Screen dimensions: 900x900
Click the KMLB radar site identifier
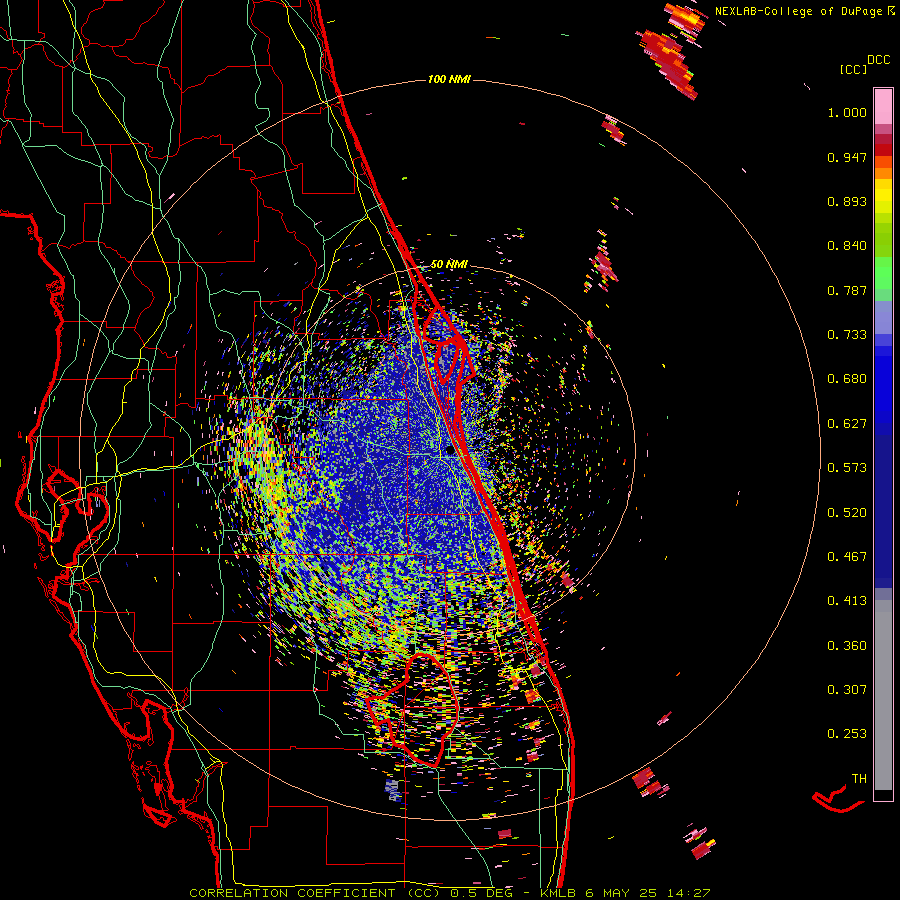pos(558,893)
